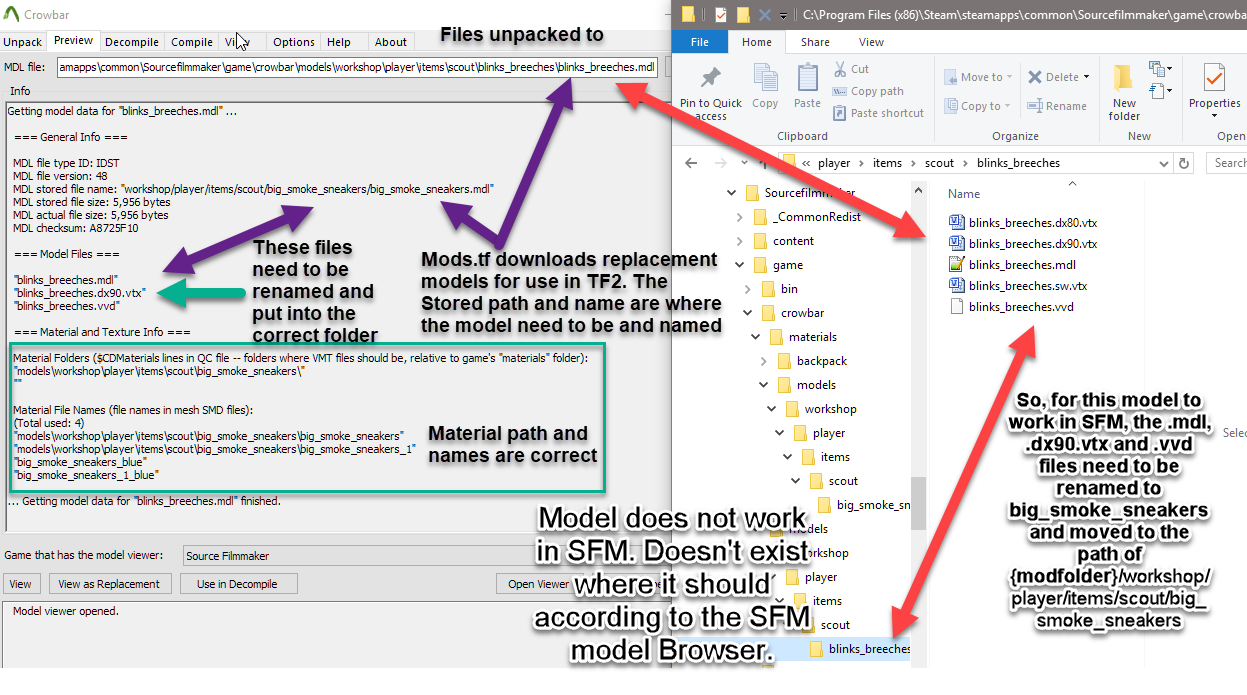Expand the bin folder node
The image size is (1247, 695).
[747, 289]
